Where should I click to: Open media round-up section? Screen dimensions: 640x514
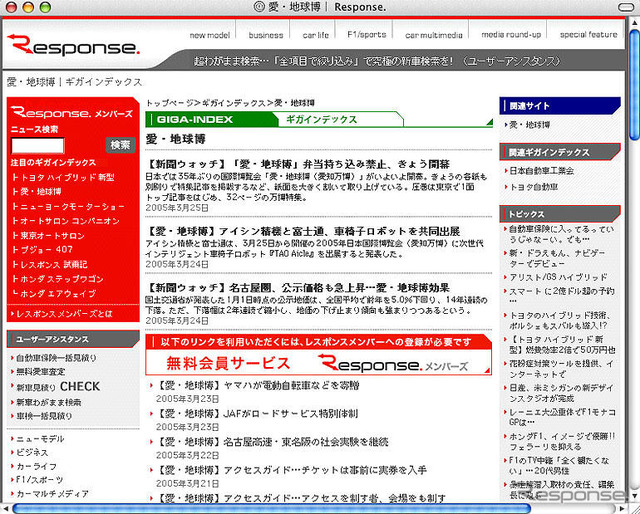click(511, 35)
